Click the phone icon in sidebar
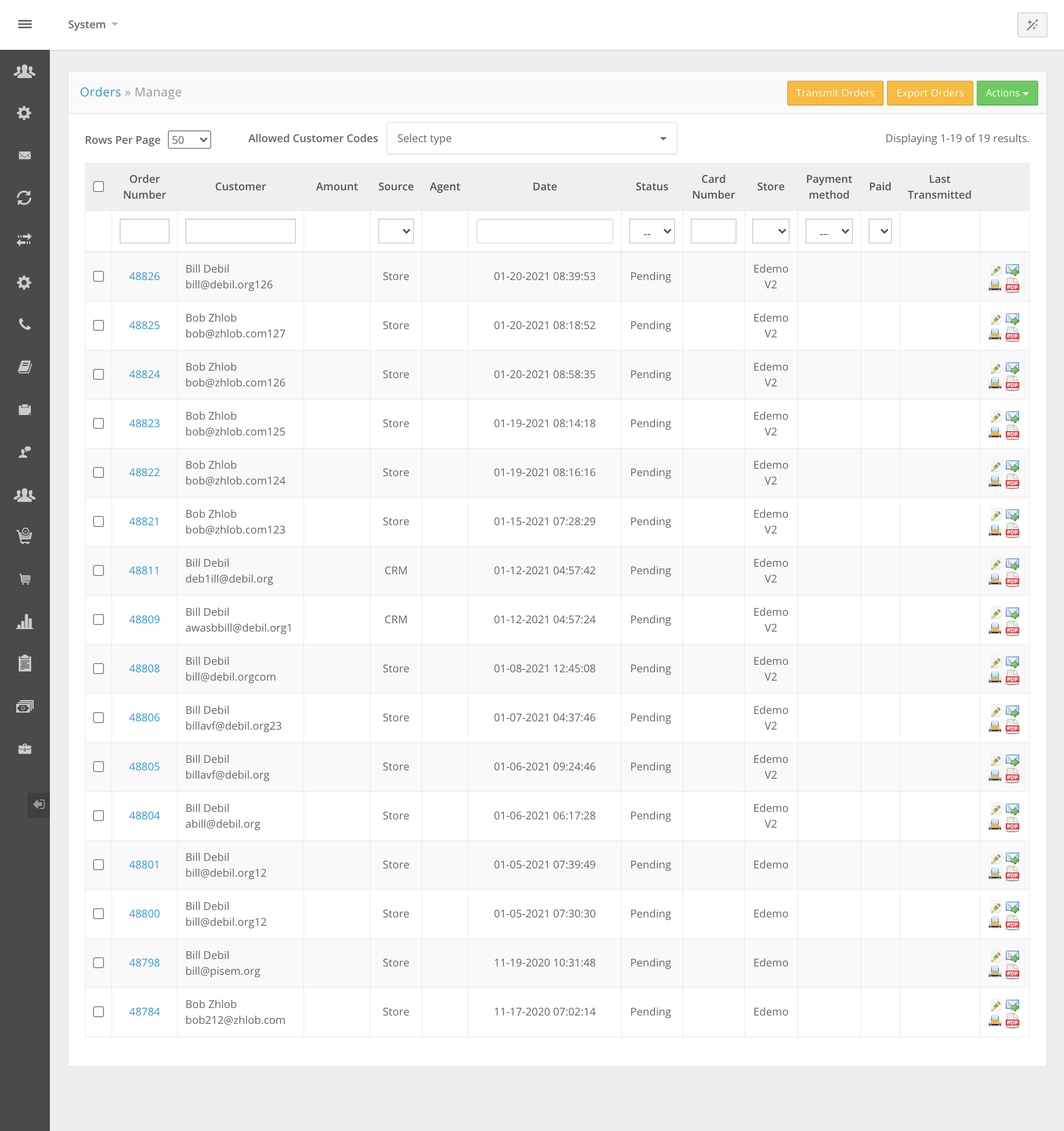 tap(25, 324)
